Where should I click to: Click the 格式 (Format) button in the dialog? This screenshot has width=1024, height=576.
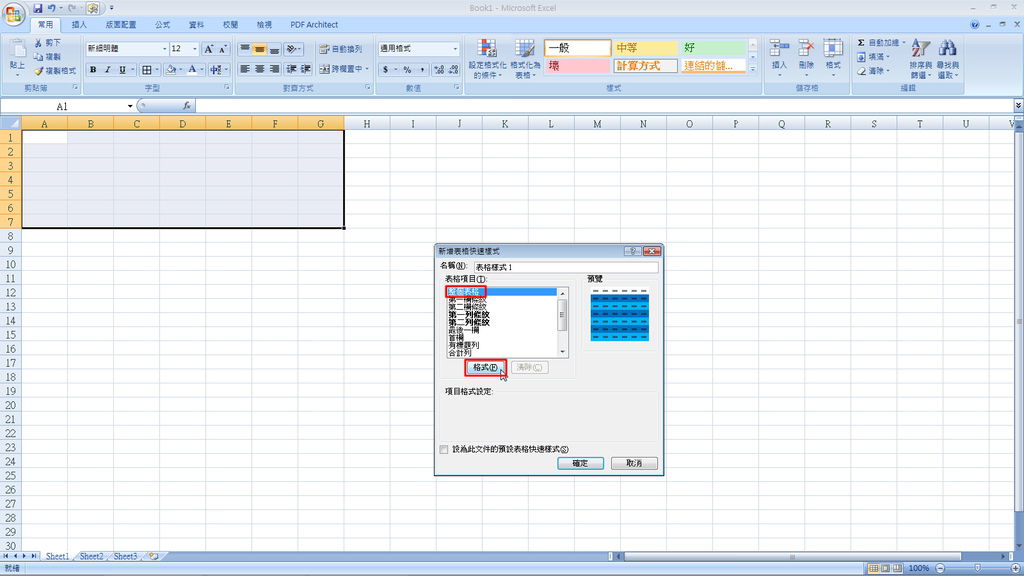pos(485,368)
